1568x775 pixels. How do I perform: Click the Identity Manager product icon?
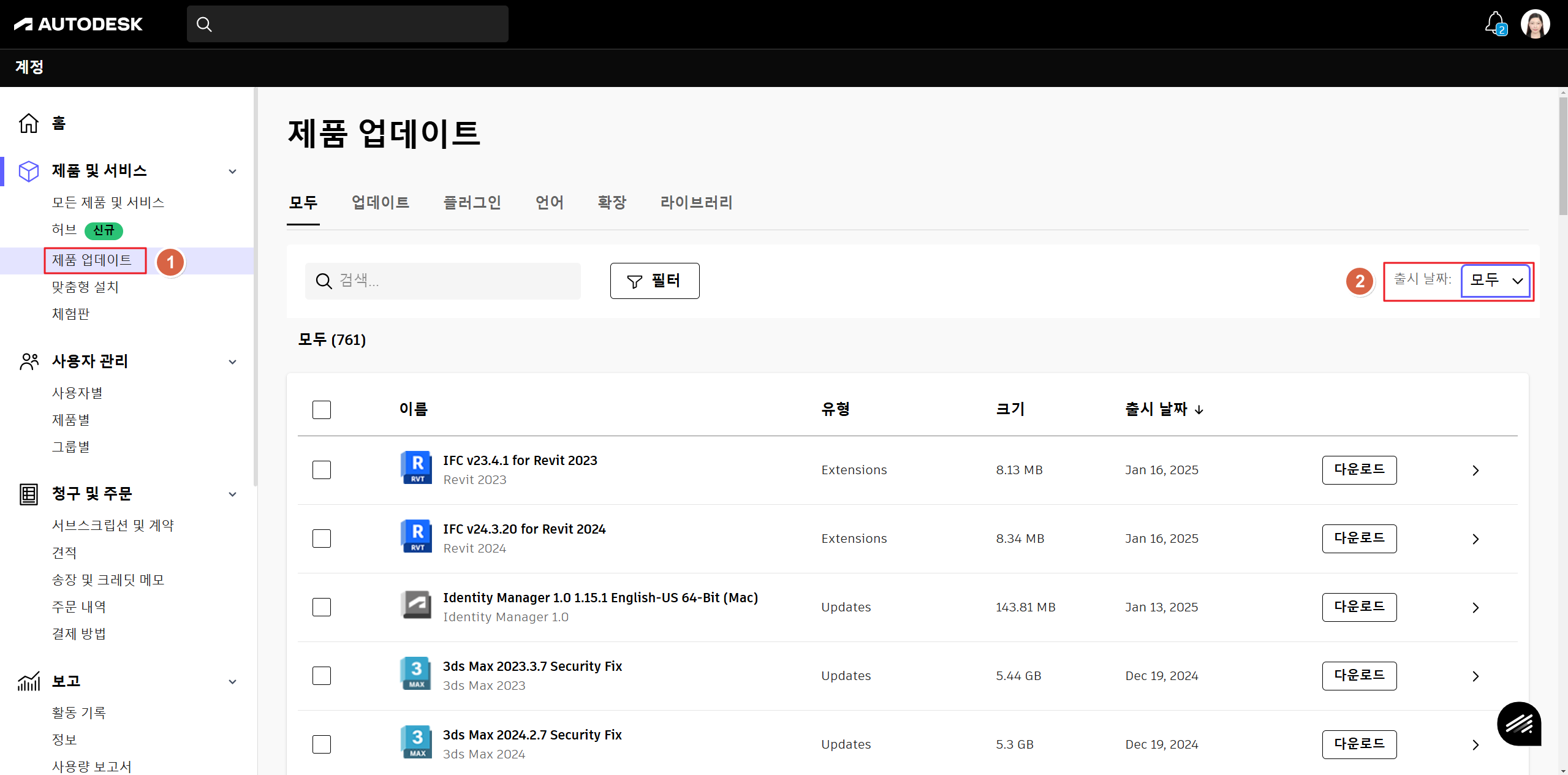417,605
